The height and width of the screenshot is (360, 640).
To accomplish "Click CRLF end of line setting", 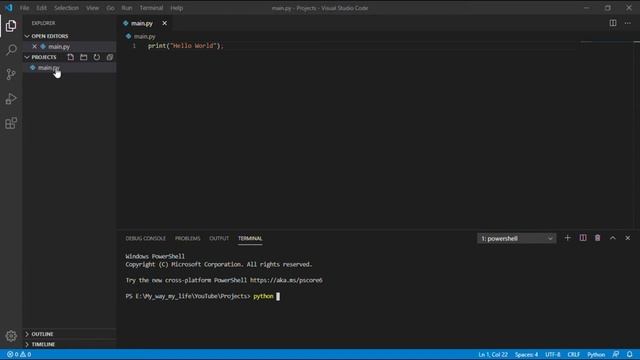I will coord(573,354).
